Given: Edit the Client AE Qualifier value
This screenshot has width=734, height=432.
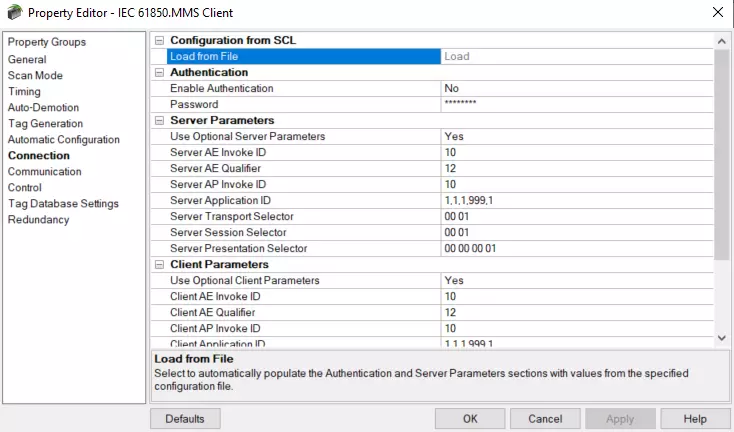Looking at the screenshot, I should point(577,313).
